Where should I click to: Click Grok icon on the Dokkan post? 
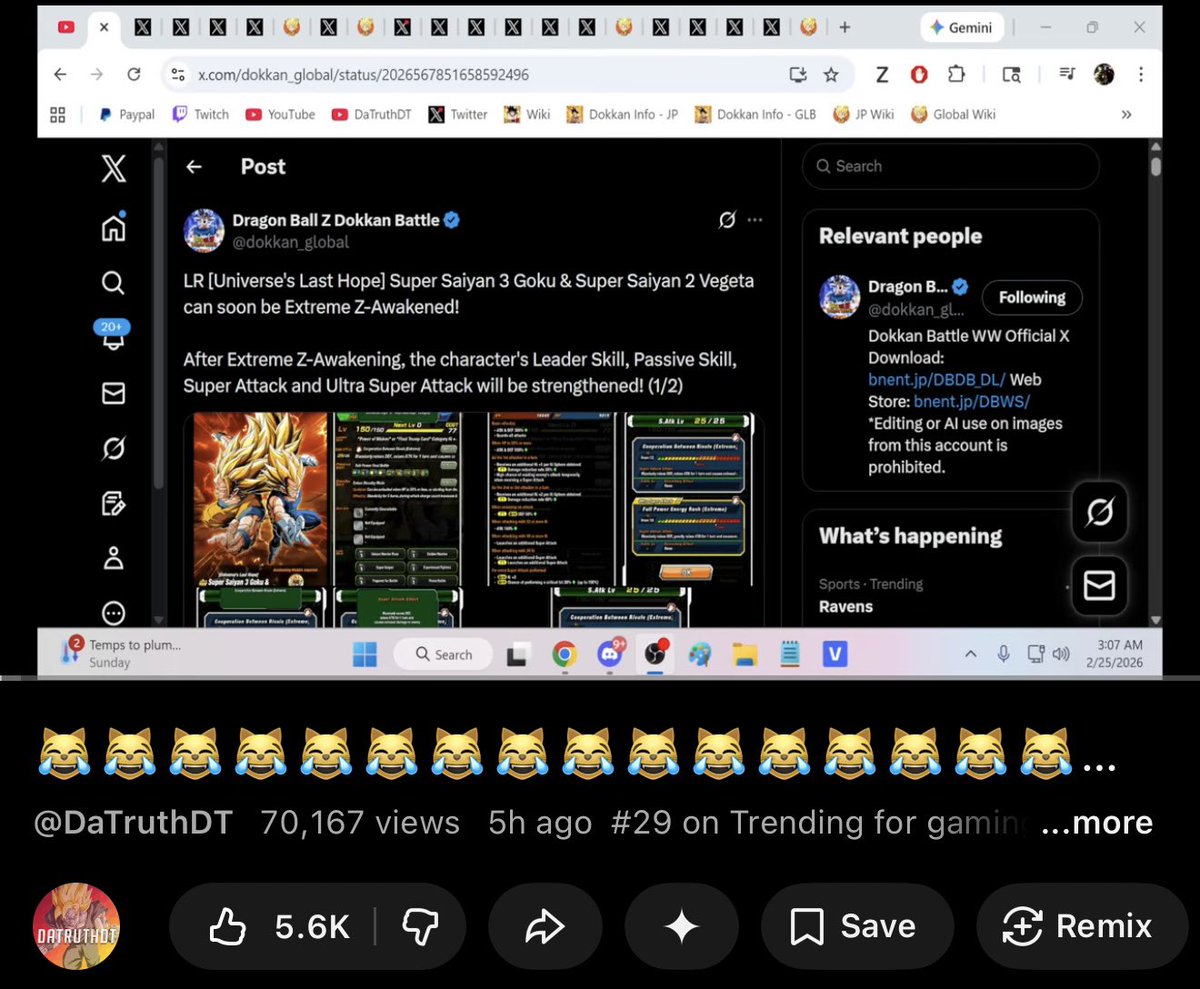pos(727,220)
